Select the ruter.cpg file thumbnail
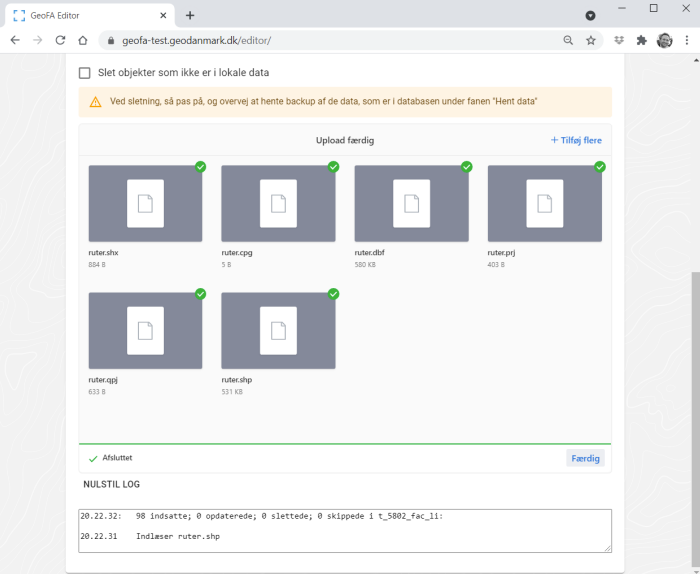 click(278, 204)
